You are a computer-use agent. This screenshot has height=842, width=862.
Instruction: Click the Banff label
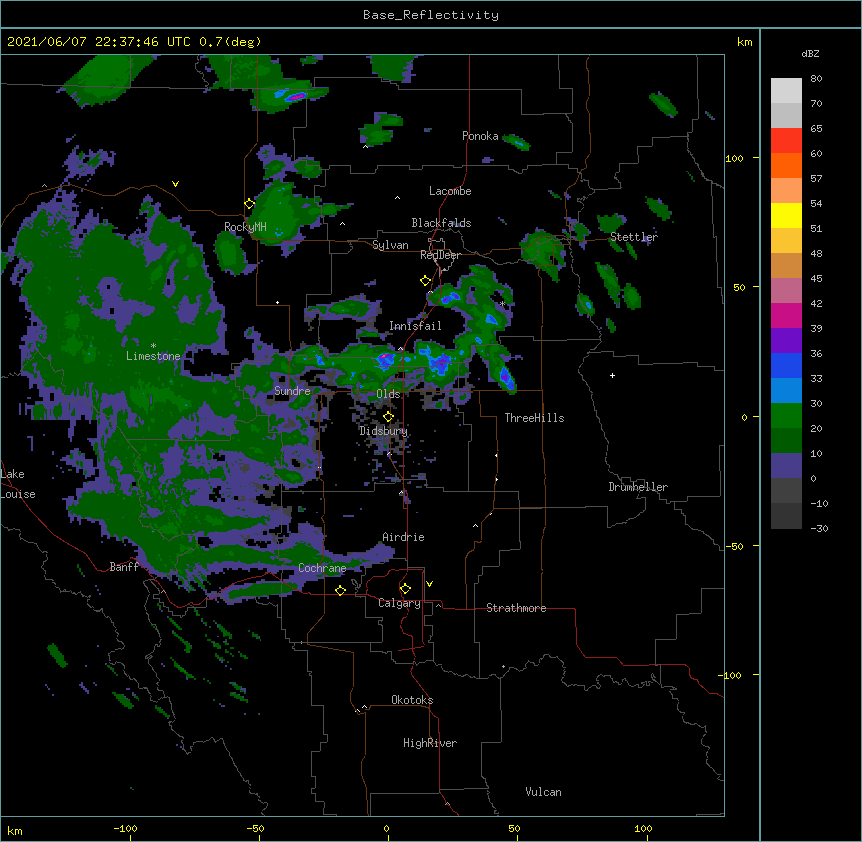pos(124,567)
